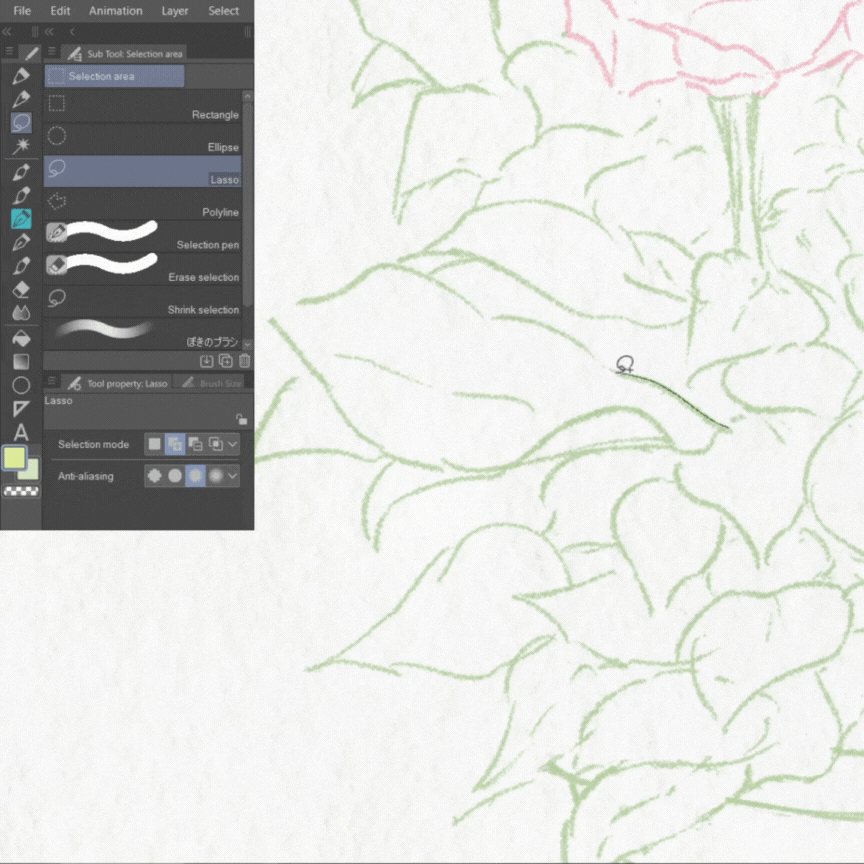864x864 pixels.
Task: Select the Blend tool with droplets icon
Action: tap(21, 313)
